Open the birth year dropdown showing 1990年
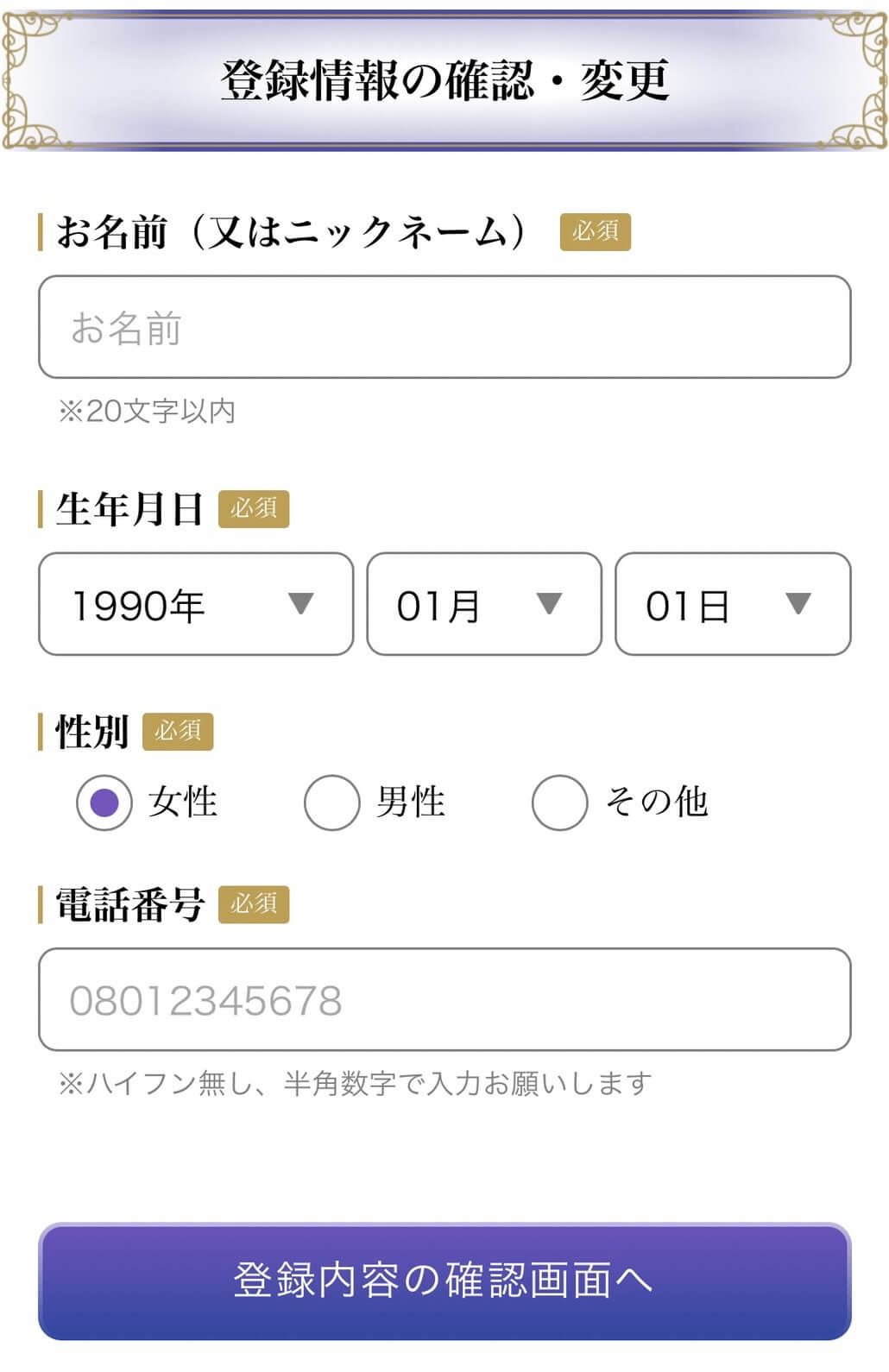Screen dimensions: 889x1372 tap(196, 604)
